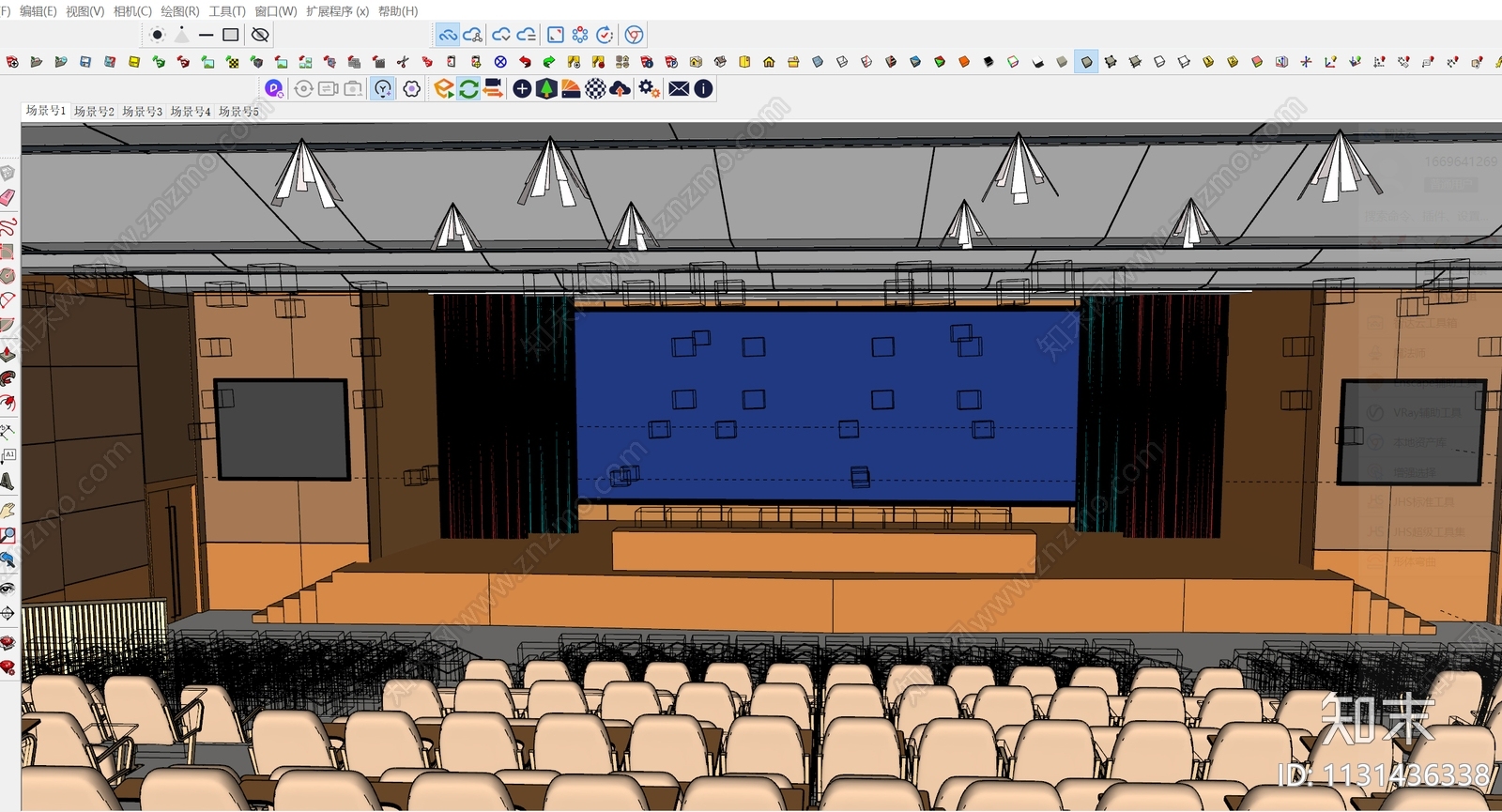1502x812 pixels.
Task: Open the 编辑(E) menu
Action: point(38,11)
